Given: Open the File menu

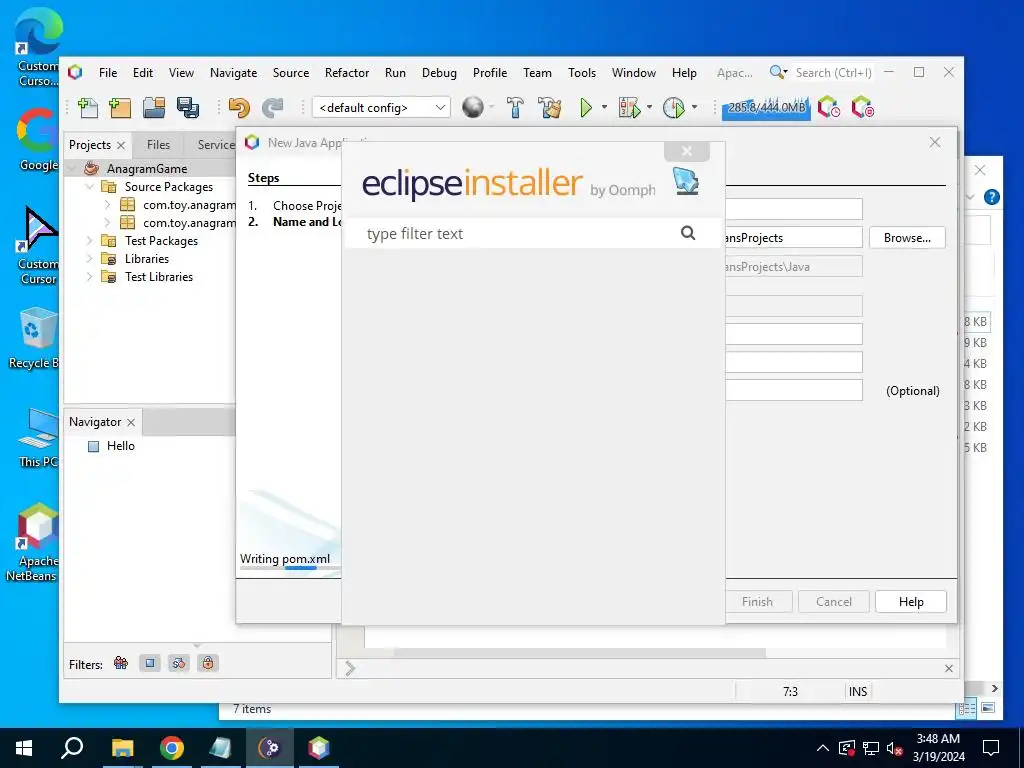Looking at the screenshot, I should (108, 72).
